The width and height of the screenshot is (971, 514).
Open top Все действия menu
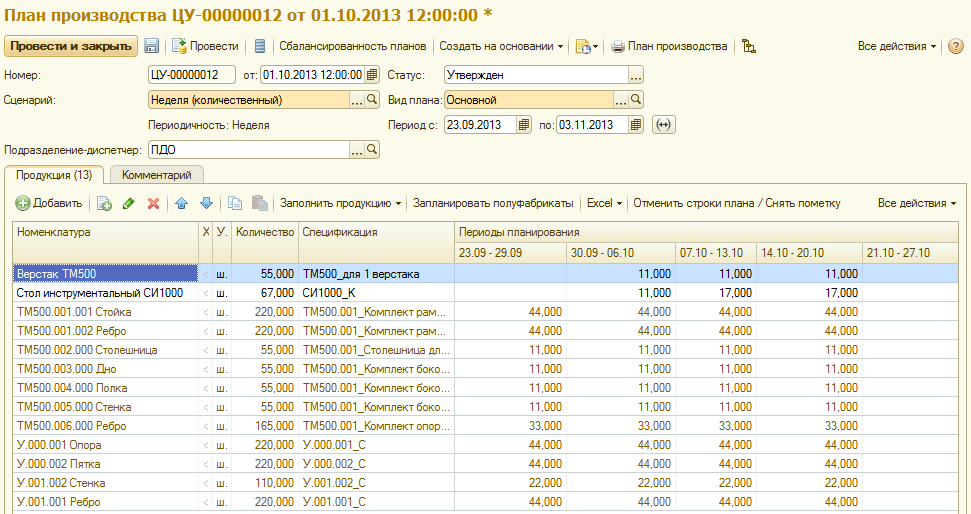tap(897, 46)
